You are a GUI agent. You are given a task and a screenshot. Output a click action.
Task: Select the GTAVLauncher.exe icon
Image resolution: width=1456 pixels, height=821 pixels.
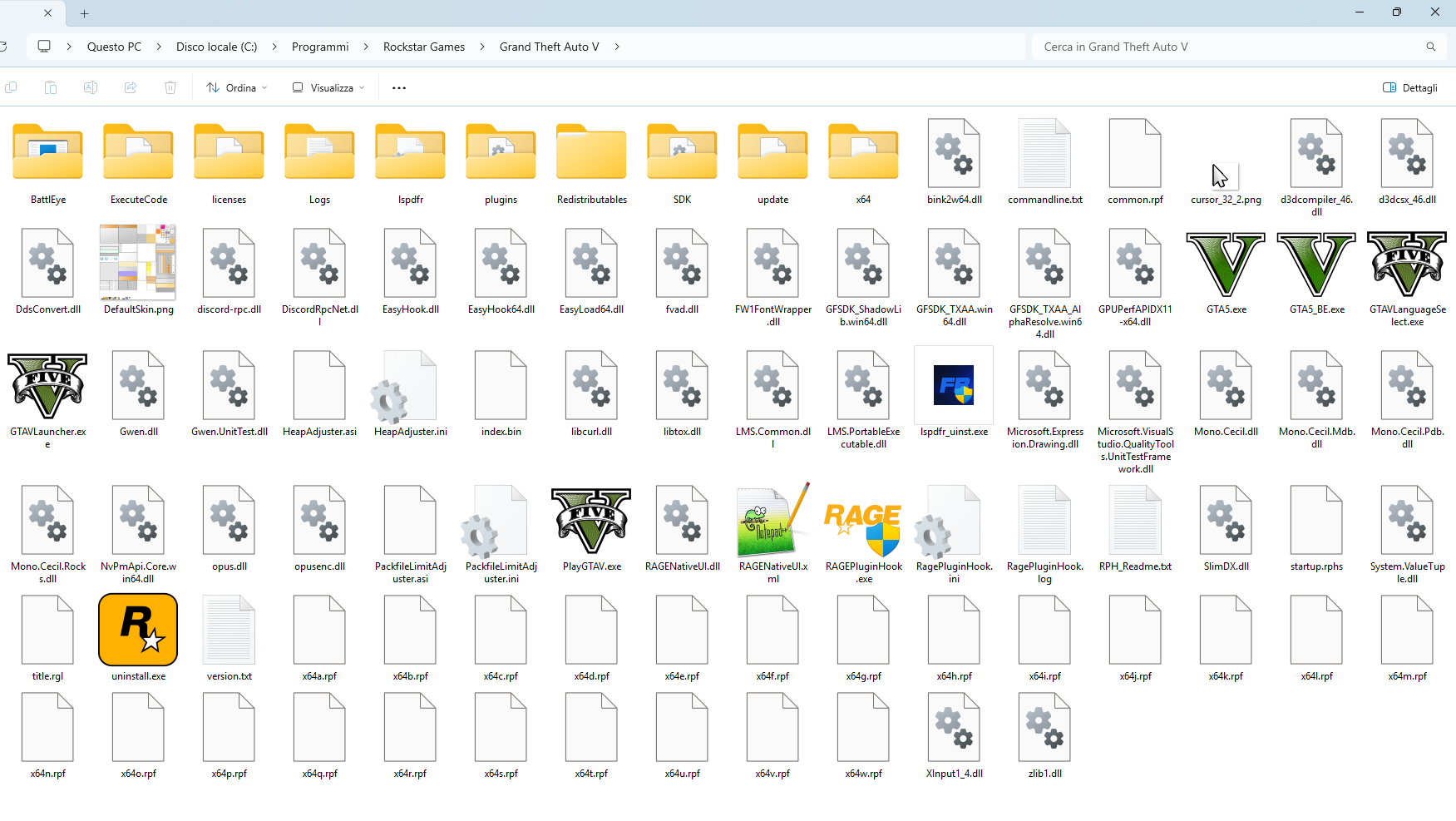pyautogui.click(x=47, y=386)
